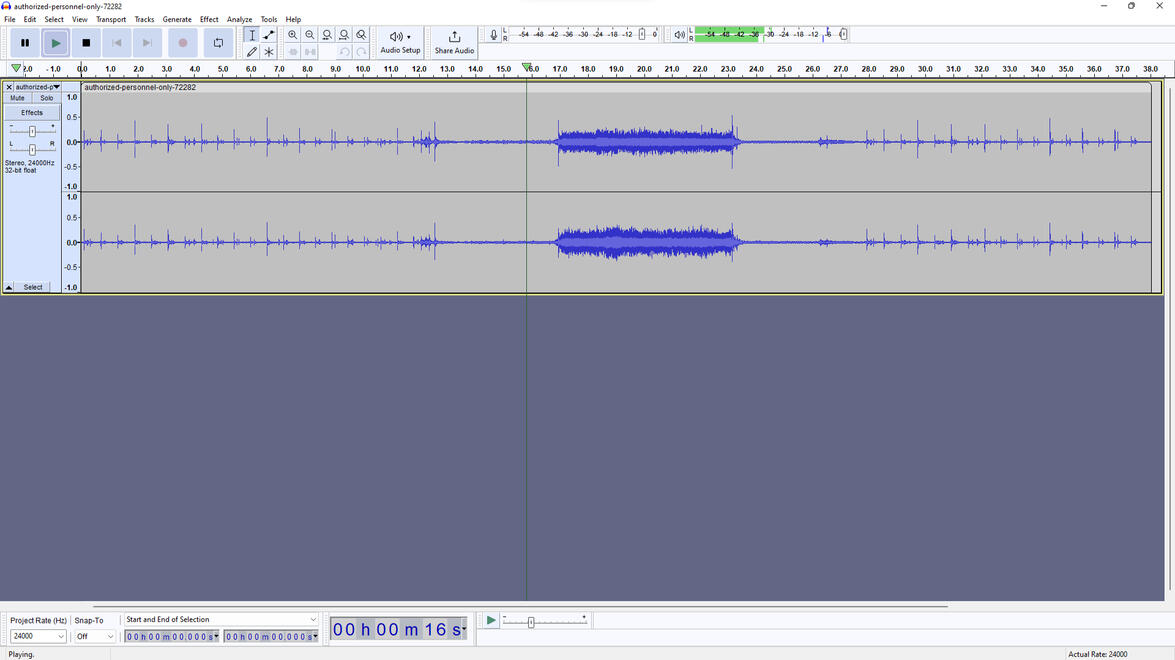The width and height of the screenshot is (1175, 660).
Task: Select the Envelope tool
Action: click(269, 35)
